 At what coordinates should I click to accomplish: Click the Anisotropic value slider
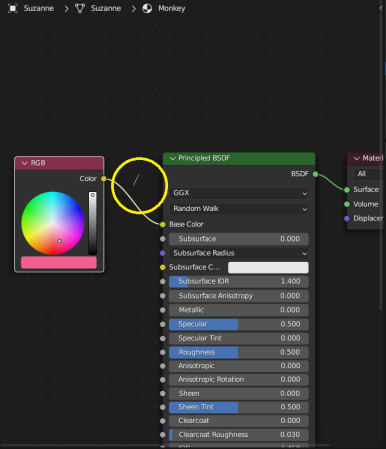[239, 366]
